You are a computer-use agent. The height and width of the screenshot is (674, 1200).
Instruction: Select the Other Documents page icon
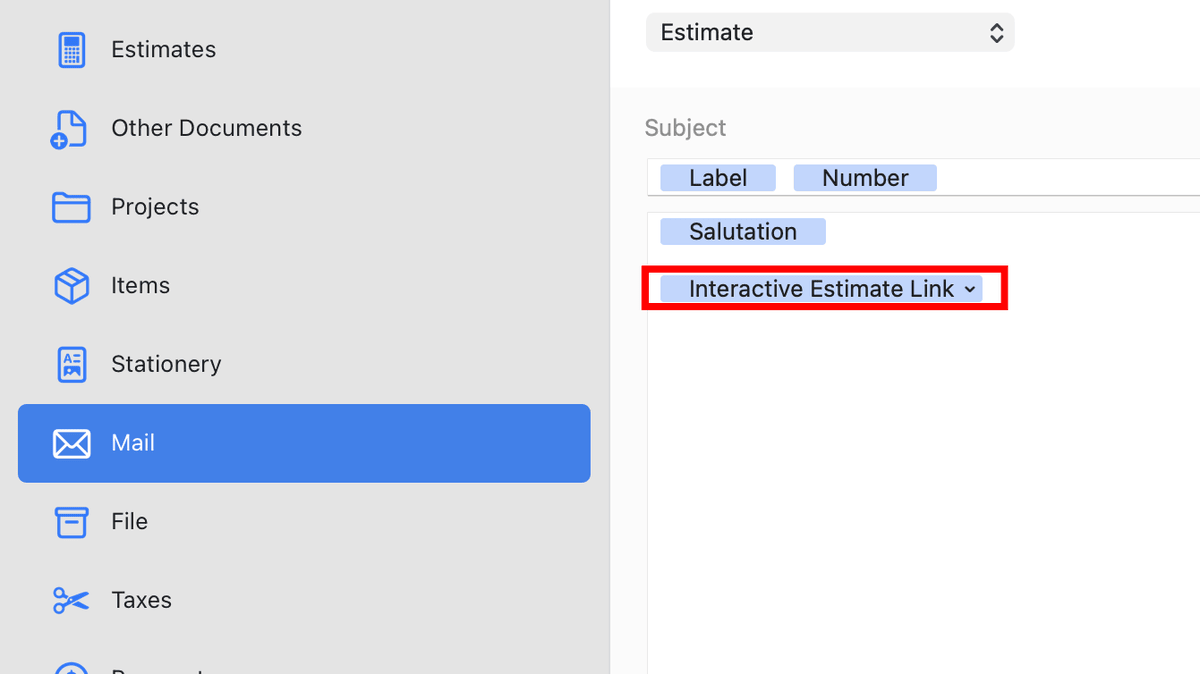[x=70, y=129]
